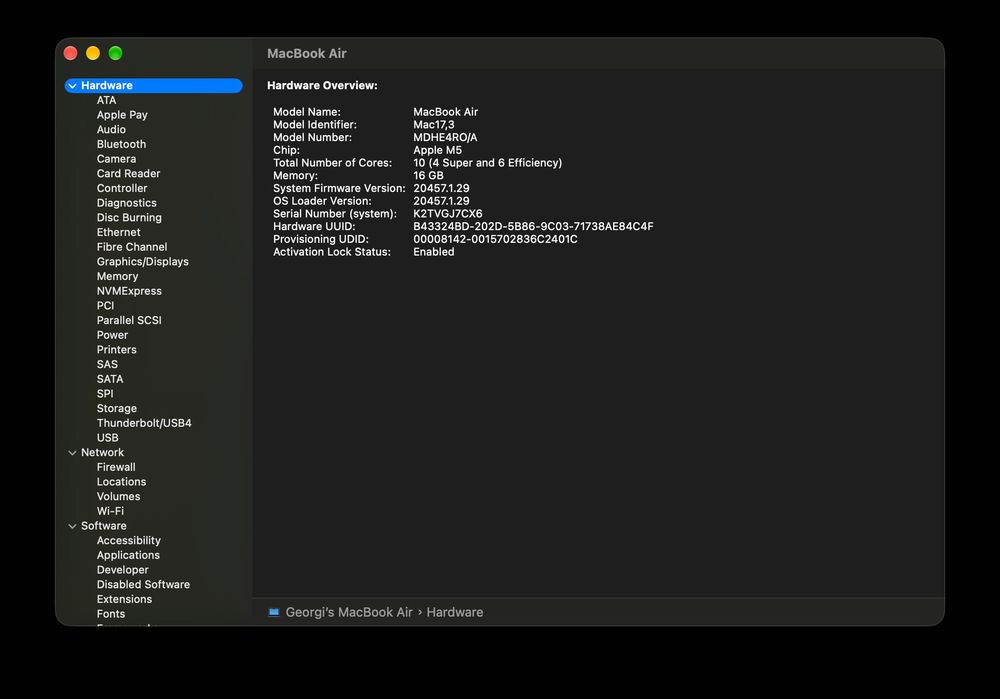
Task: Open the Audio hardware section
Action: (111, 129)
